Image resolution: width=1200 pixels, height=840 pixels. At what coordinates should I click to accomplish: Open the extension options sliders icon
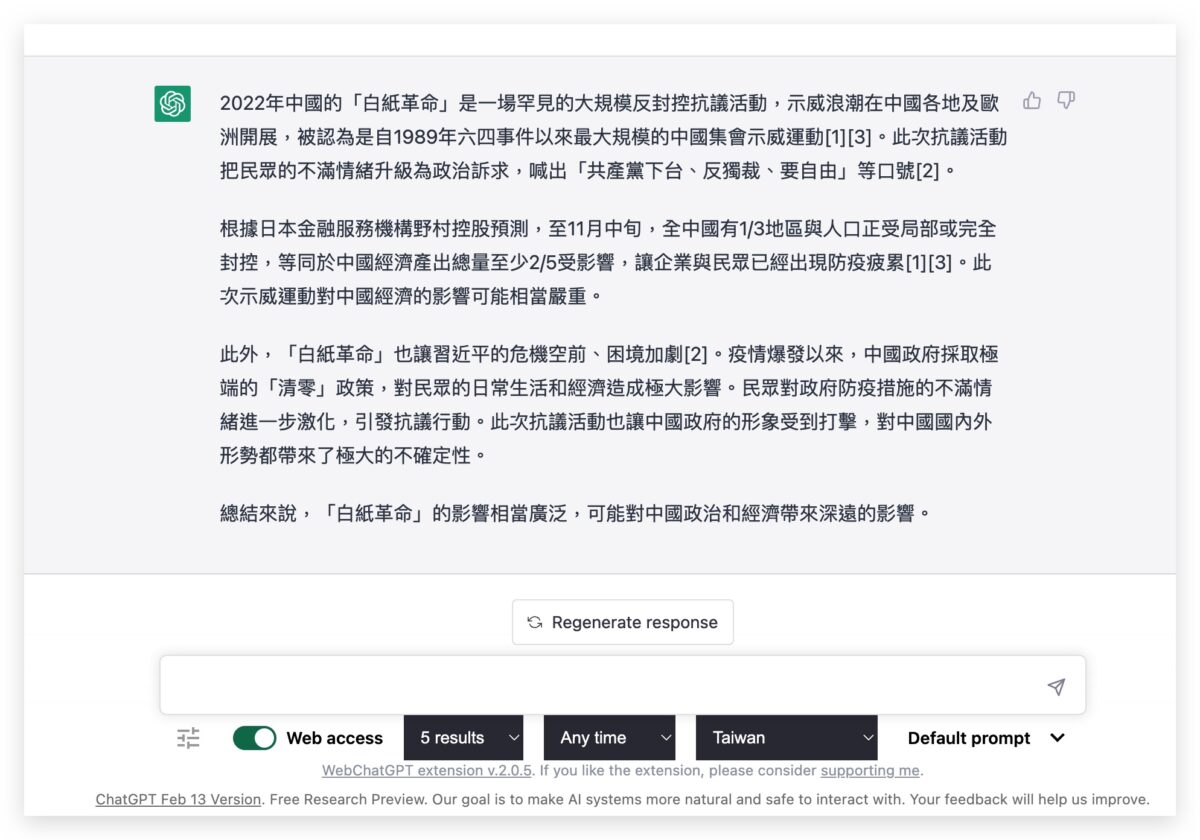pos(188,738)
